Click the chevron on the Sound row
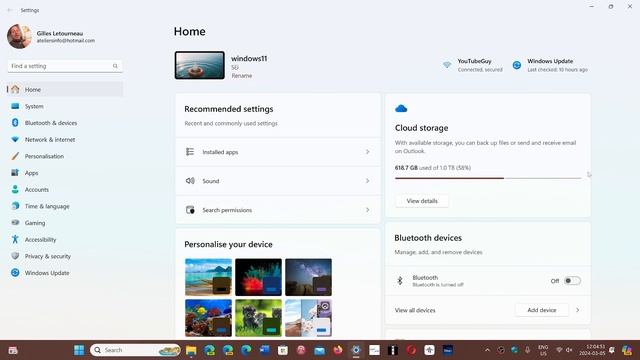The height and width of the screenshot is (360, 640). click(x=367, y=181)
